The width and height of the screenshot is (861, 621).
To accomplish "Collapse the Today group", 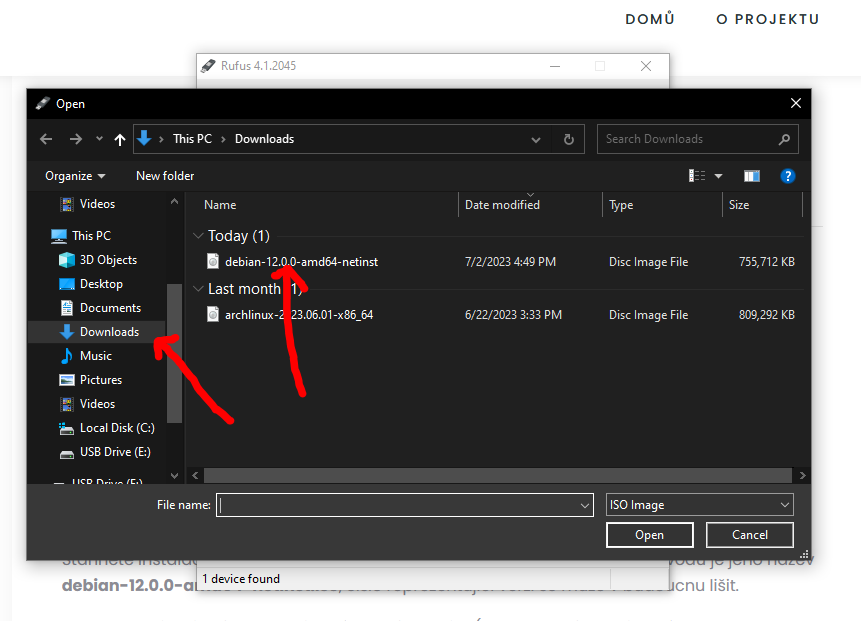I will pyautogui.click(x=197, y=236).
